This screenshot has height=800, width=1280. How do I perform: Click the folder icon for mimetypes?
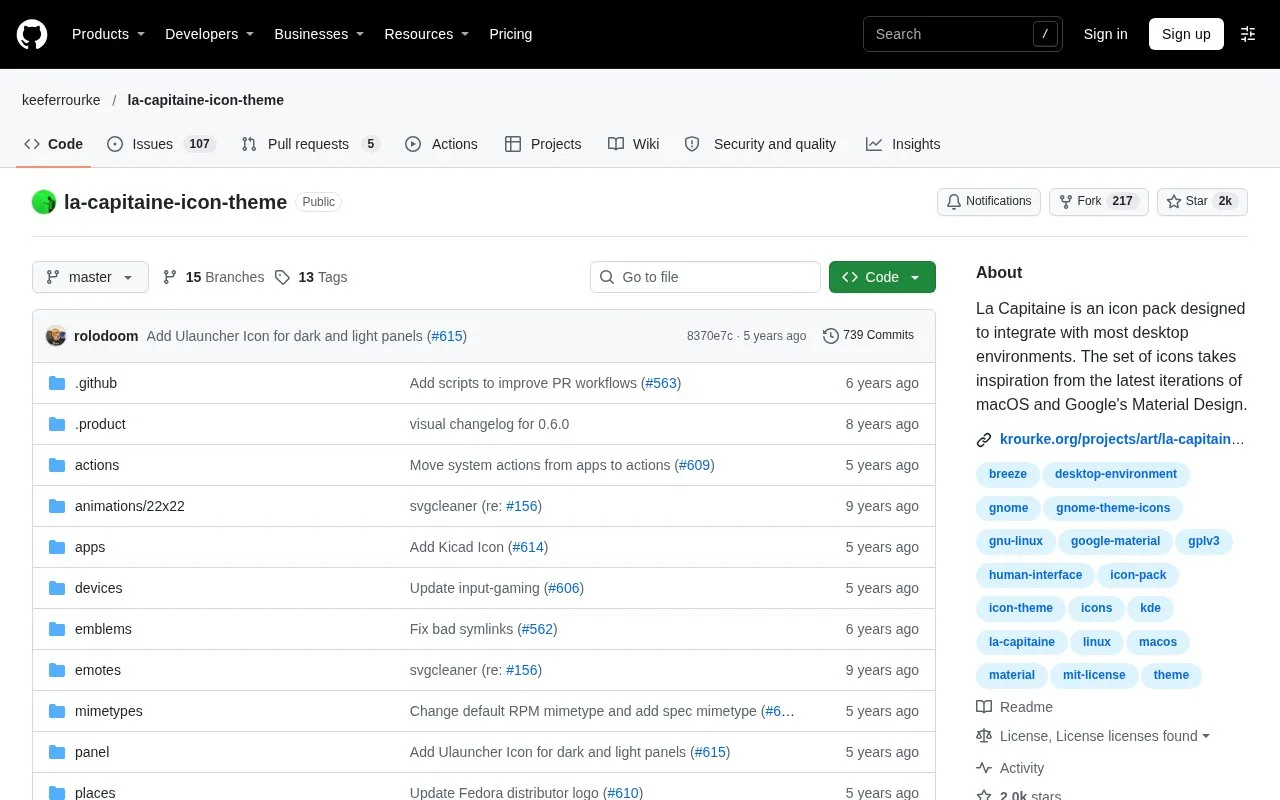click(x=57, y=711)
